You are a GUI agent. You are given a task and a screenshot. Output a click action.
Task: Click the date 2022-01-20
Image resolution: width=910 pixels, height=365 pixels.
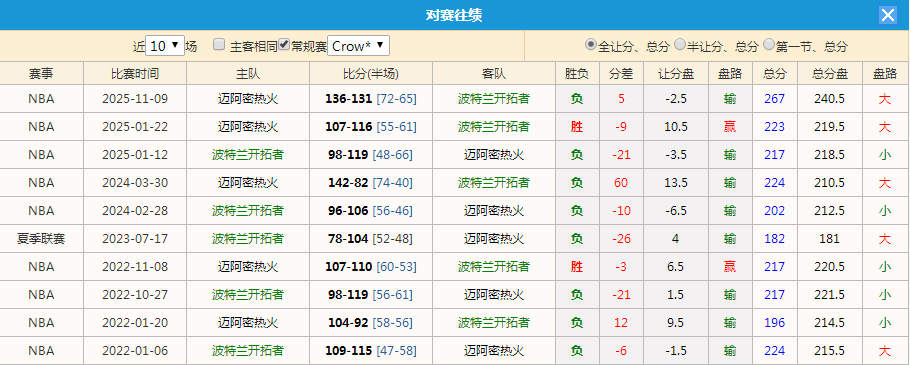coord(135,323)
